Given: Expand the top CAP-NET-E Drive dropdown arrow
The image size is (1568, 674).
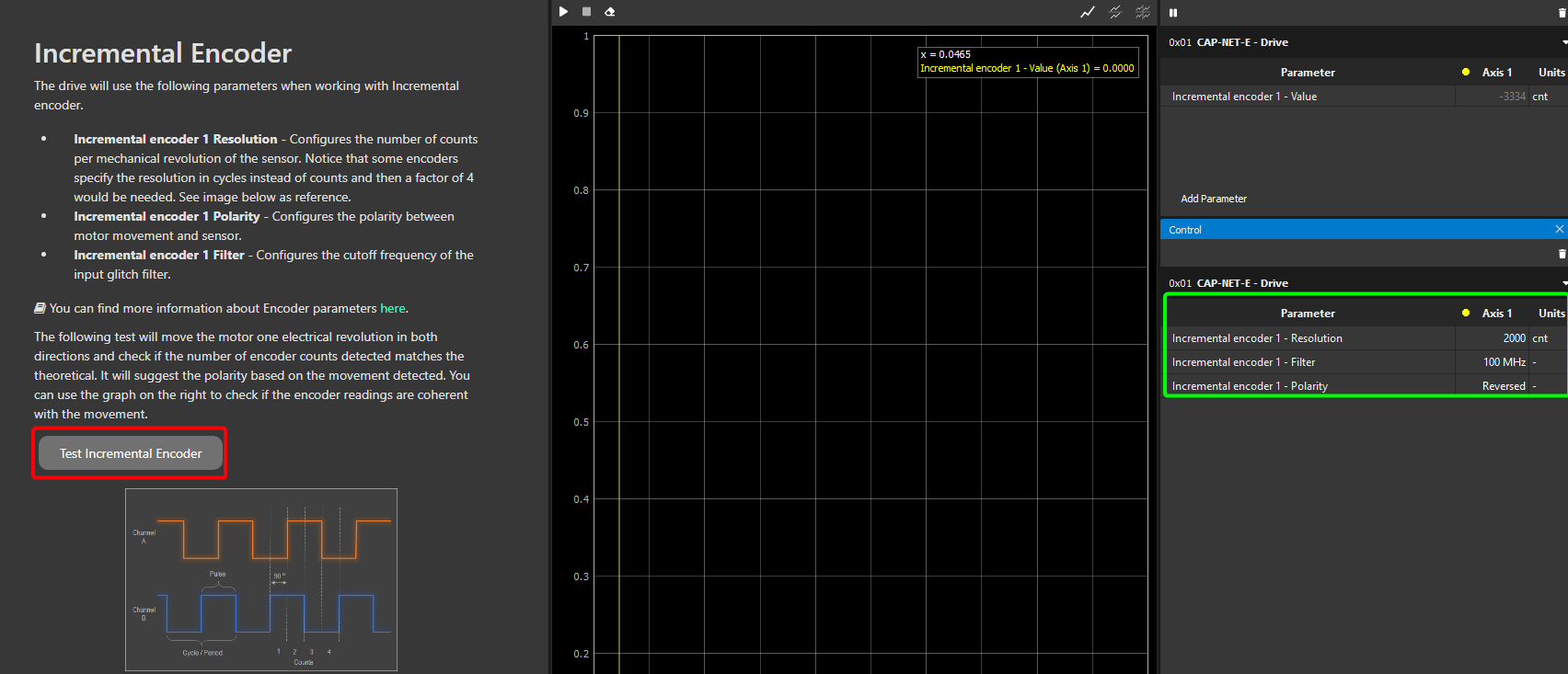Looking at the screenshot, I should point(1563,42).
